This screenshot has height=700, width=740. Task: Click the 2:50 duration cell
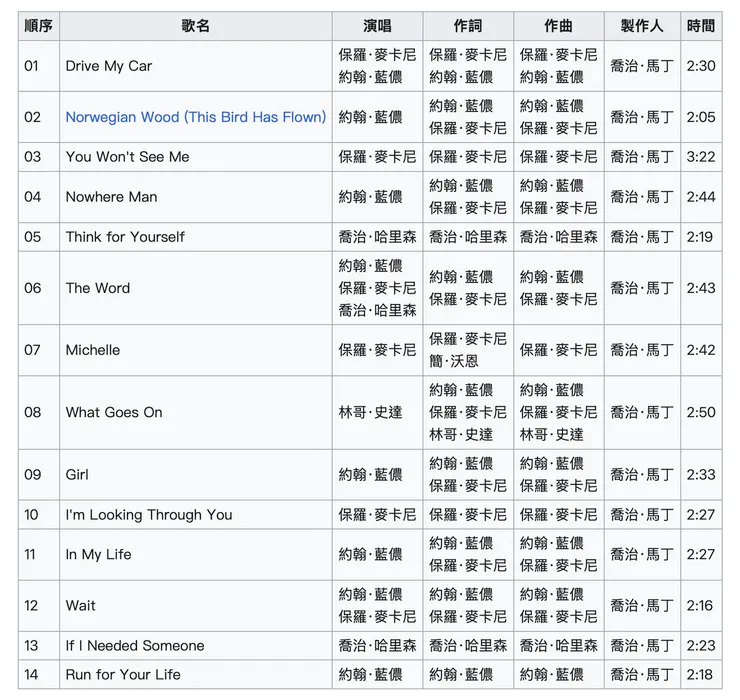[x=701, y=413]
